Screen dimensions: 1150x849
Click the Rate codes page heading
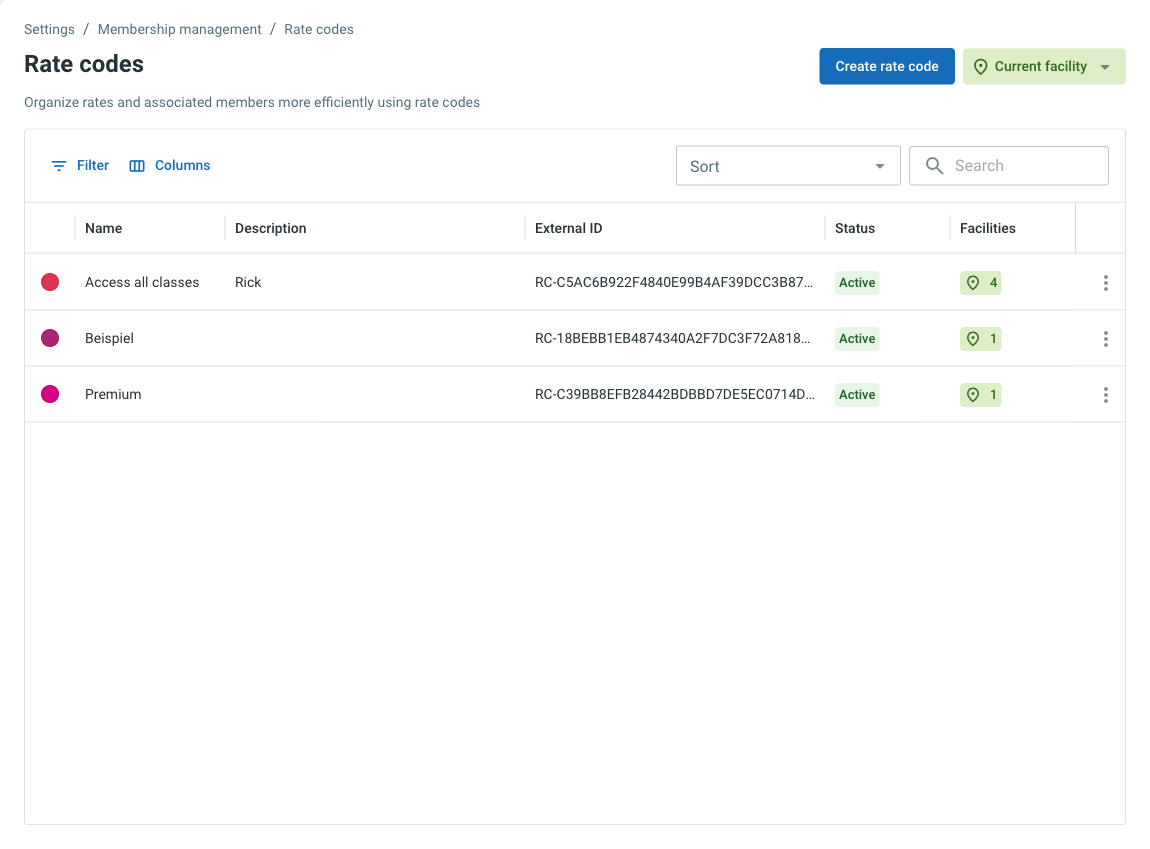[x=84, y=65]
